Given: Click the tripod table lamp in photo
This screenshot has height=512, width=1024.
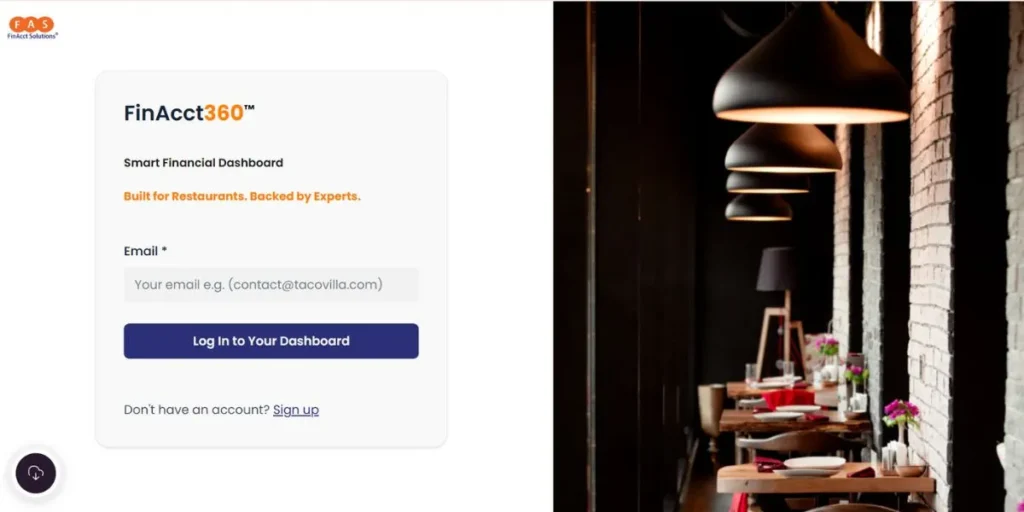Looking at the screenshot, I should coord(780,307).
